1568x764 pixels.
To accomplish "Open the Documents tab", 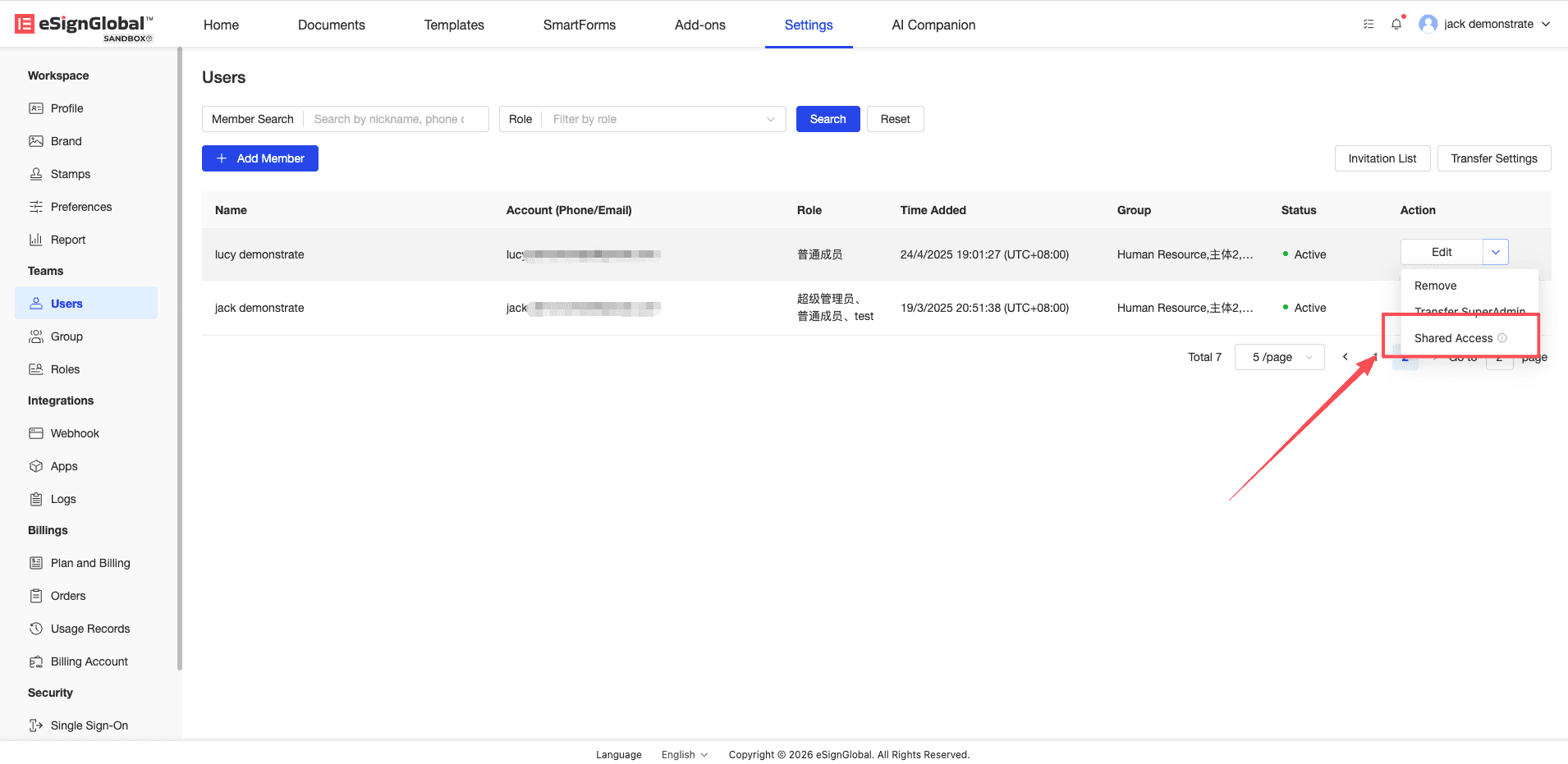I will pyautogui.click(x=332, y=25).
